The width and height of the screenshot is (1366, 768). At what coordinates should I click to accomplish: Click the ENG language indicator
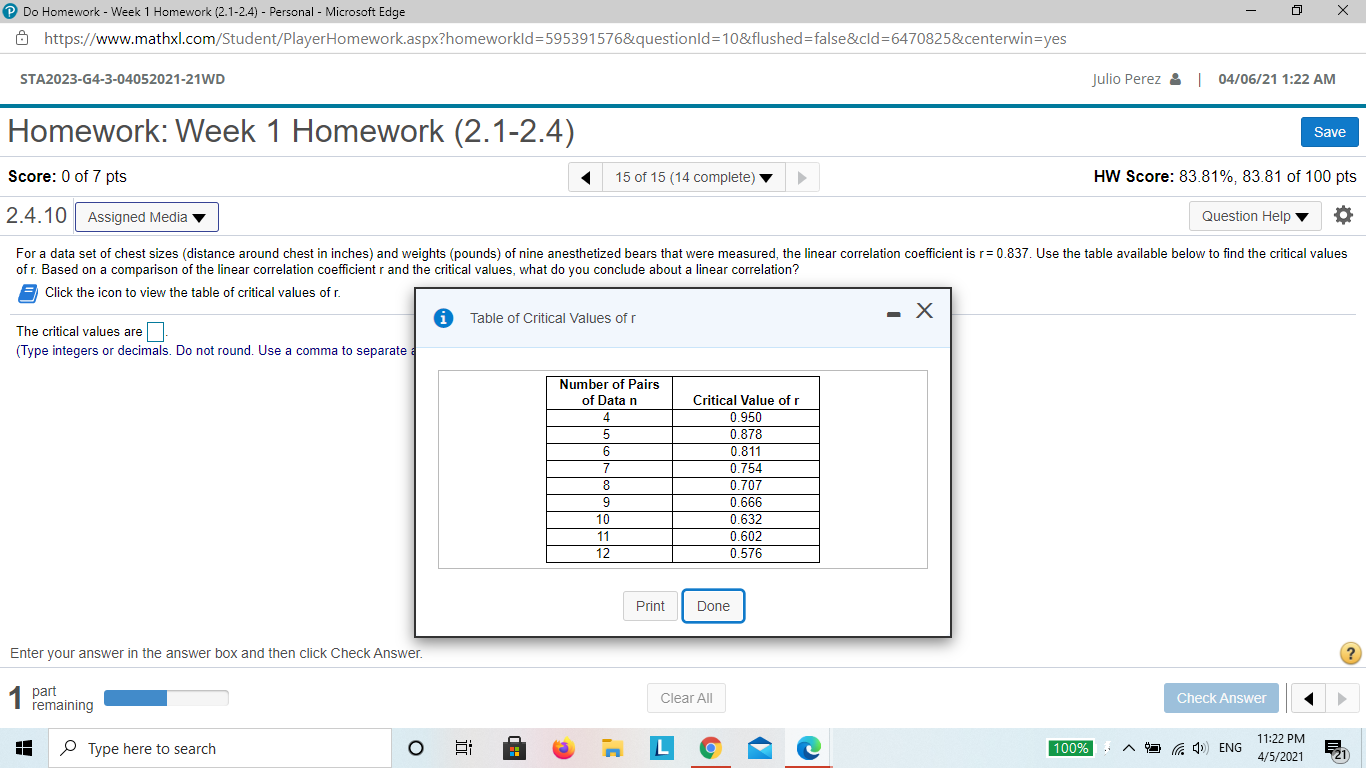coord(1231,748)
